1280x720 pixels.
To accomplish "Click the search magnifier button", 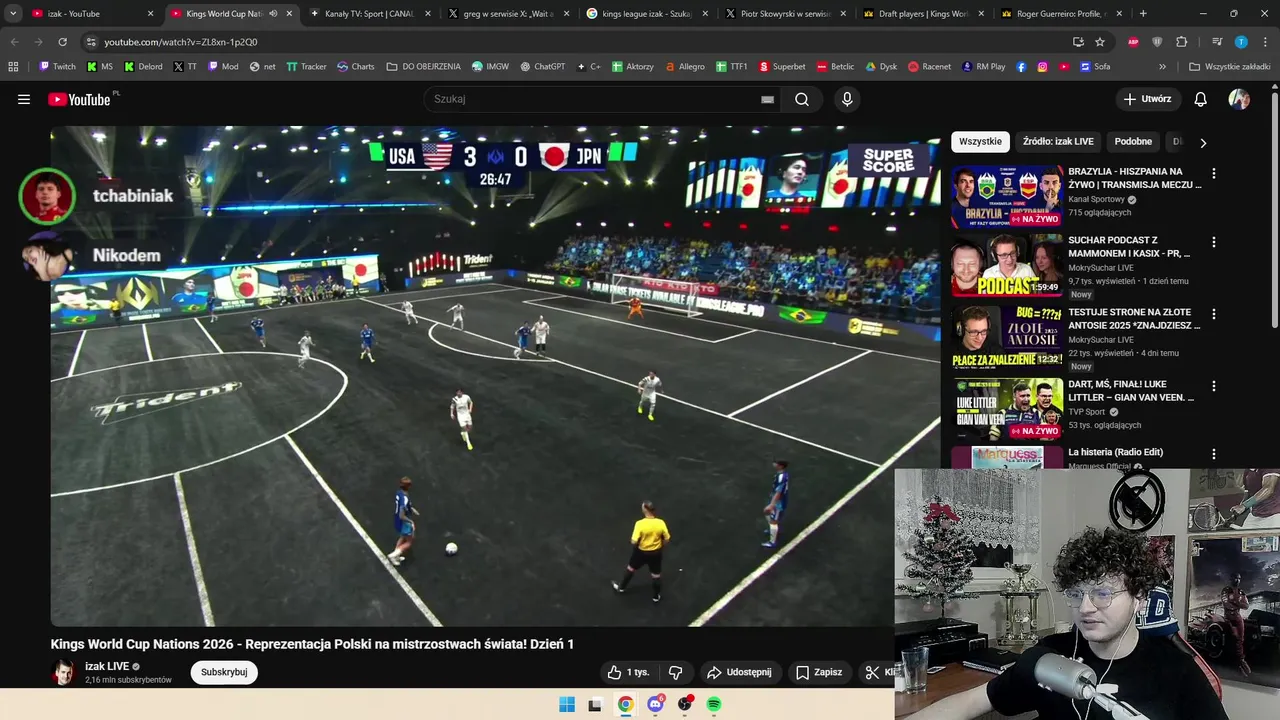I will (802, 99).
